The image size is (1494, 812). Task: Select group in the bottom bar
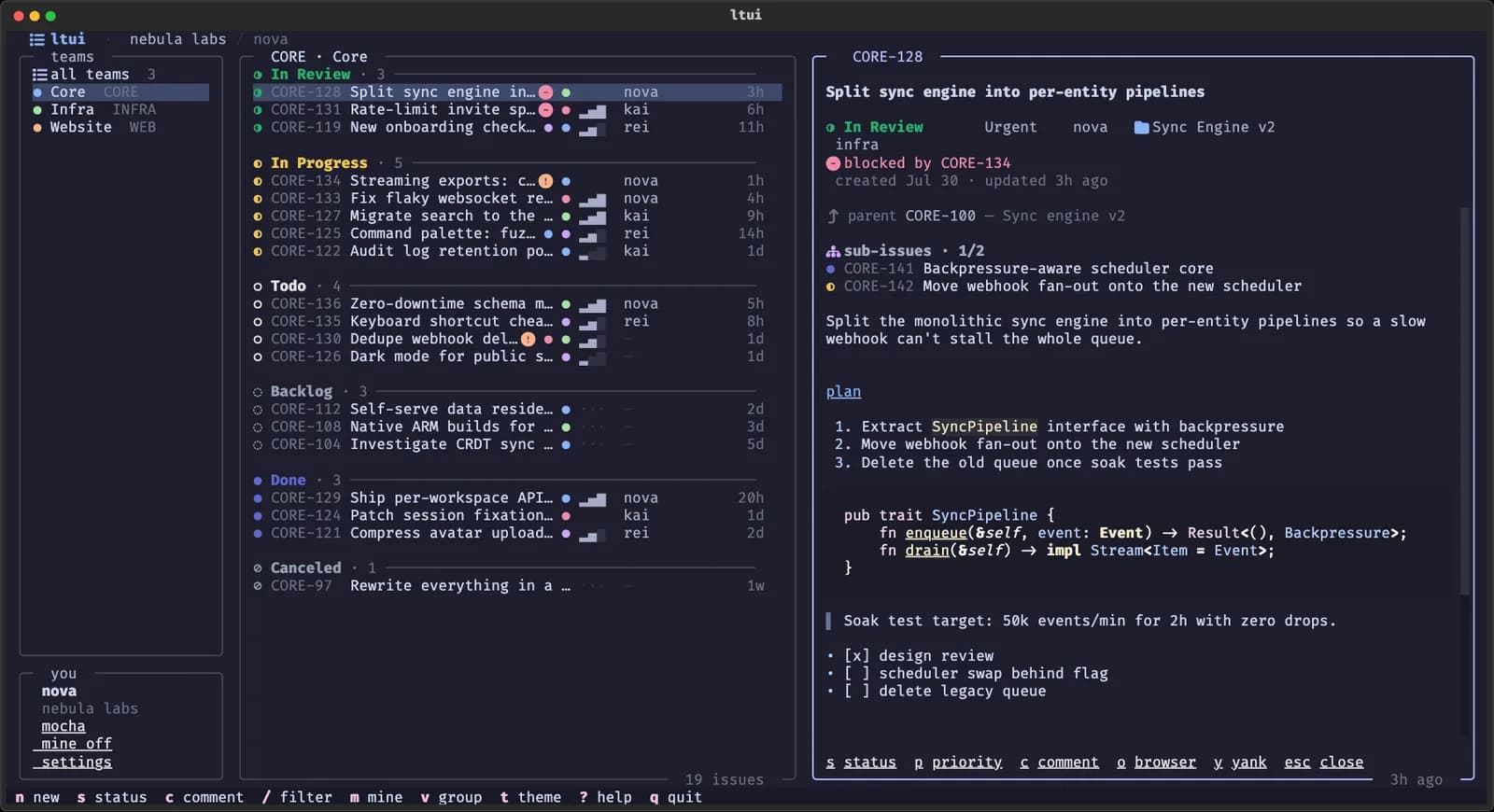point(451,798)
